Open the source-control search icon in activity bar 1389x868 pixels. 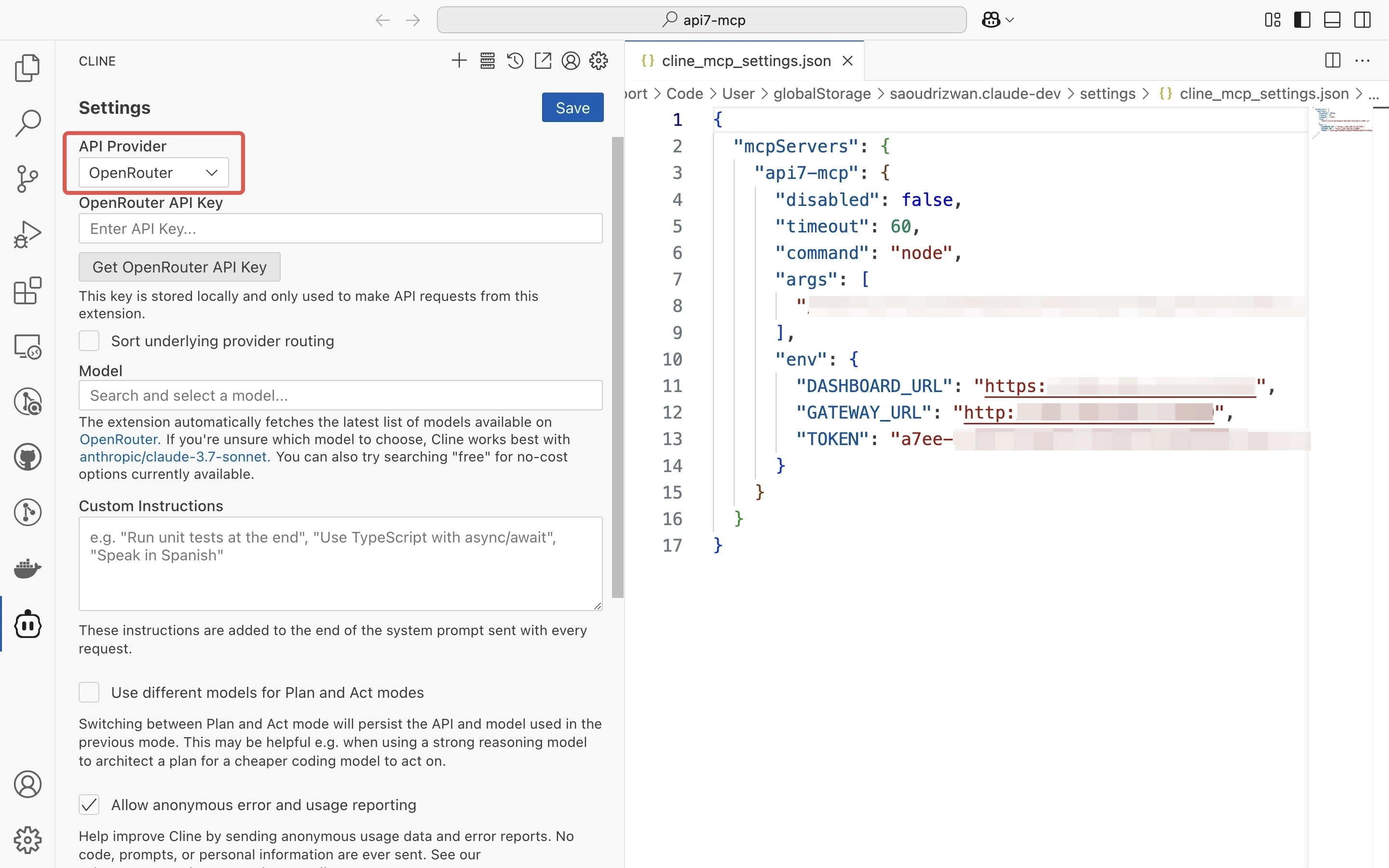coord(27,402)
